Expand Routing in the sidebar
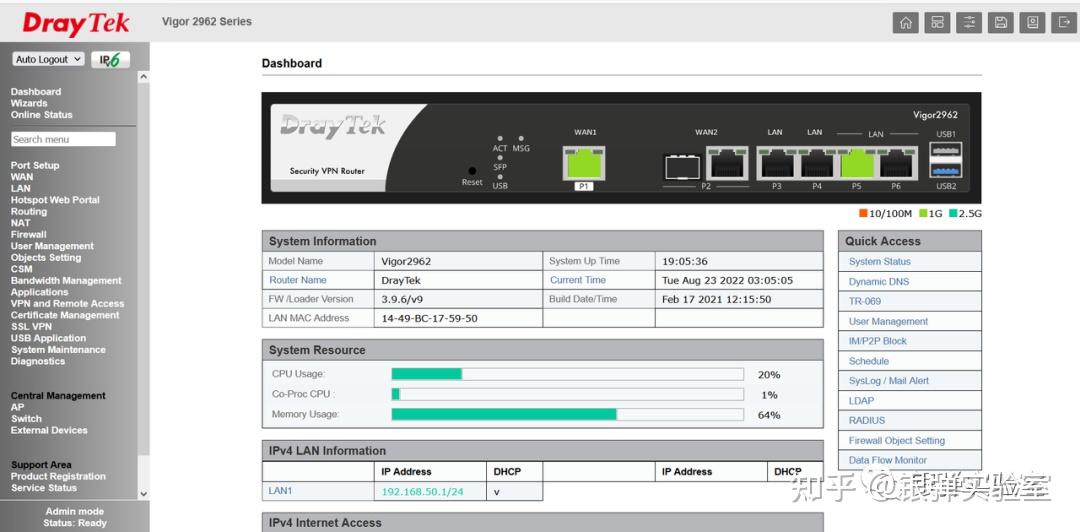 [x=29, y=212]
